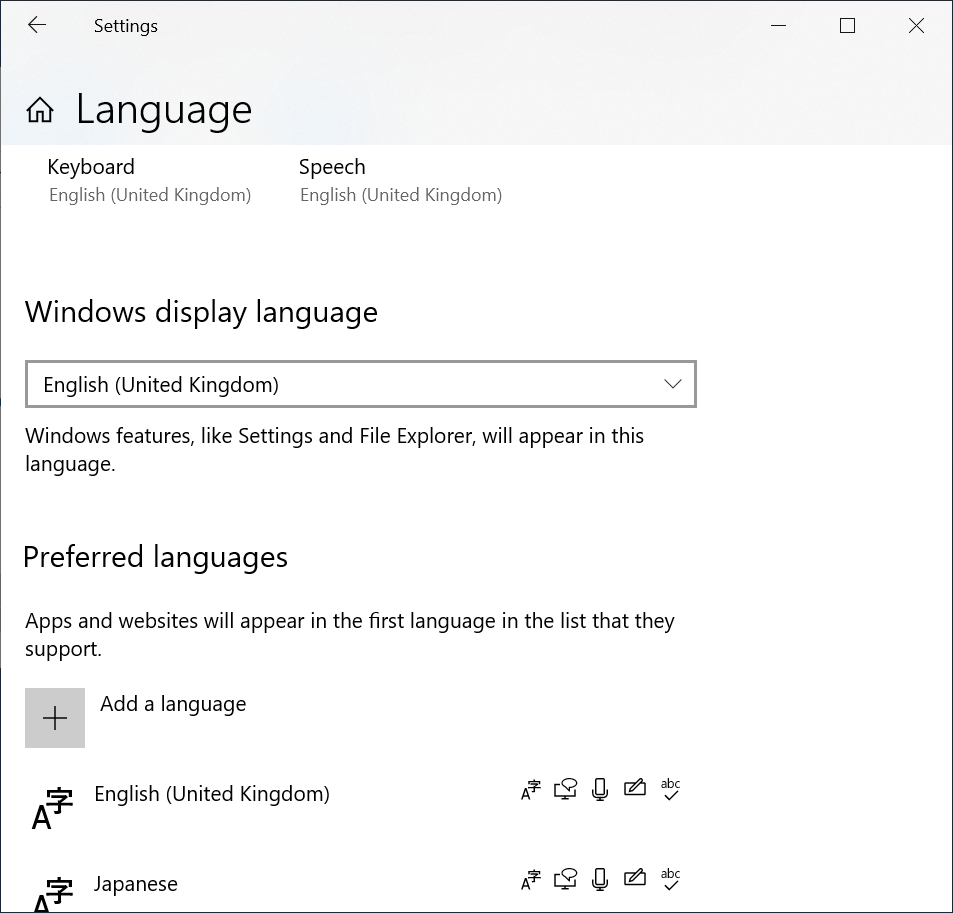Click the chevron on the display language combo box
The height and width of the screenshot is (913, 953).
click(672, 383)
